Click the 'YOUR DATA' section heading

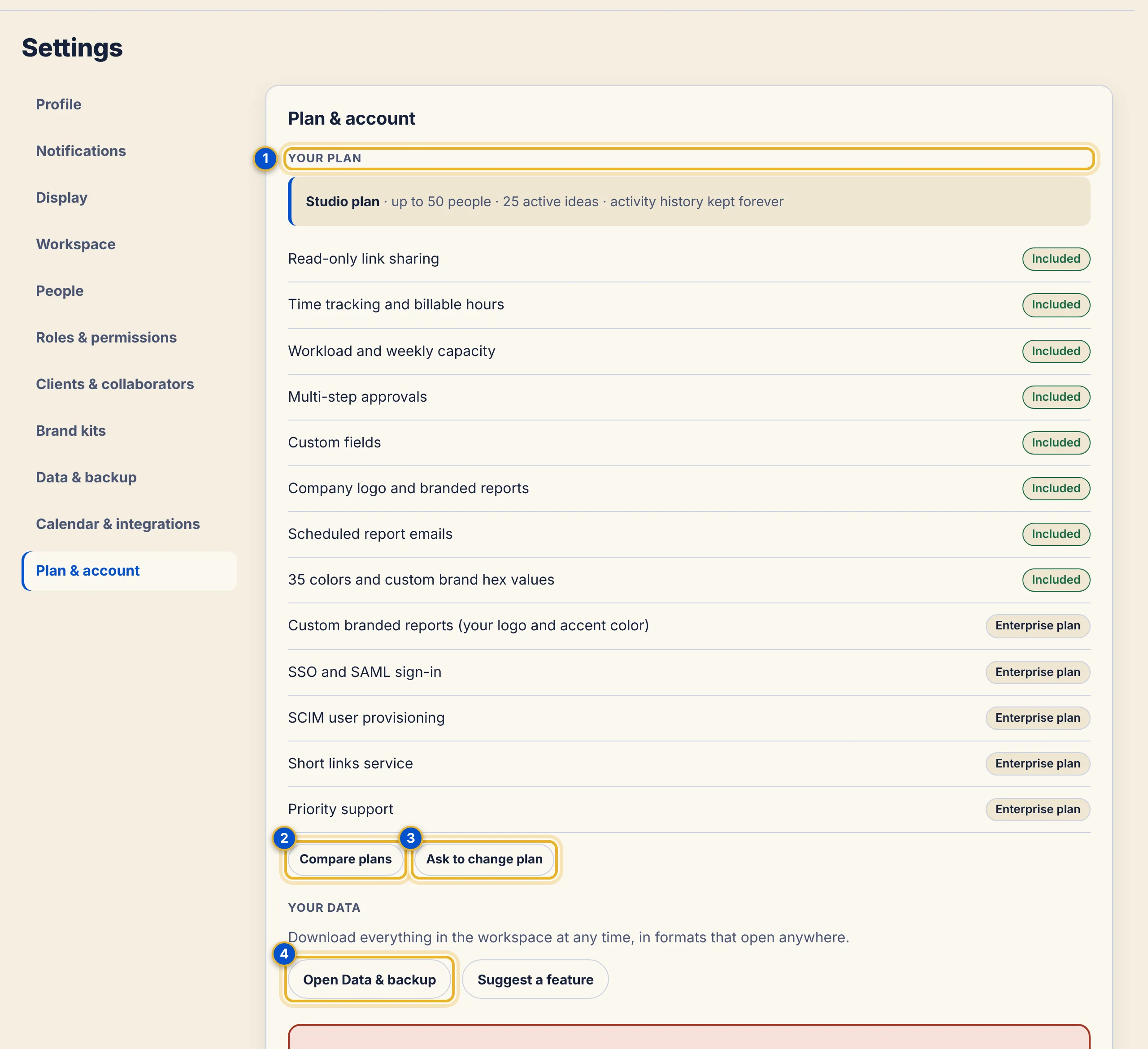pyautogui.click(x=324, y=908)
